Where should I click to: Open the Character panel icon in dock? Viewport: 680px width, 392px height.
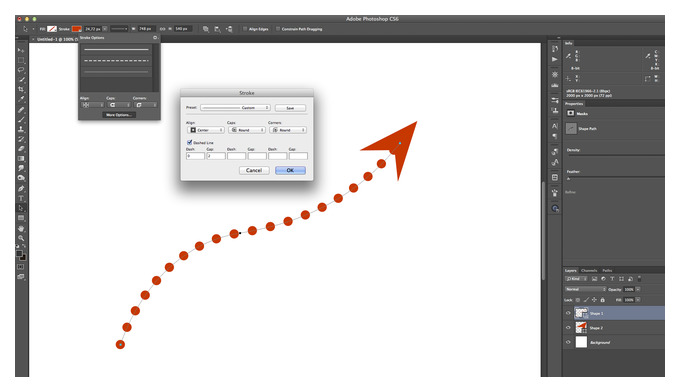[x=555, y=126]
